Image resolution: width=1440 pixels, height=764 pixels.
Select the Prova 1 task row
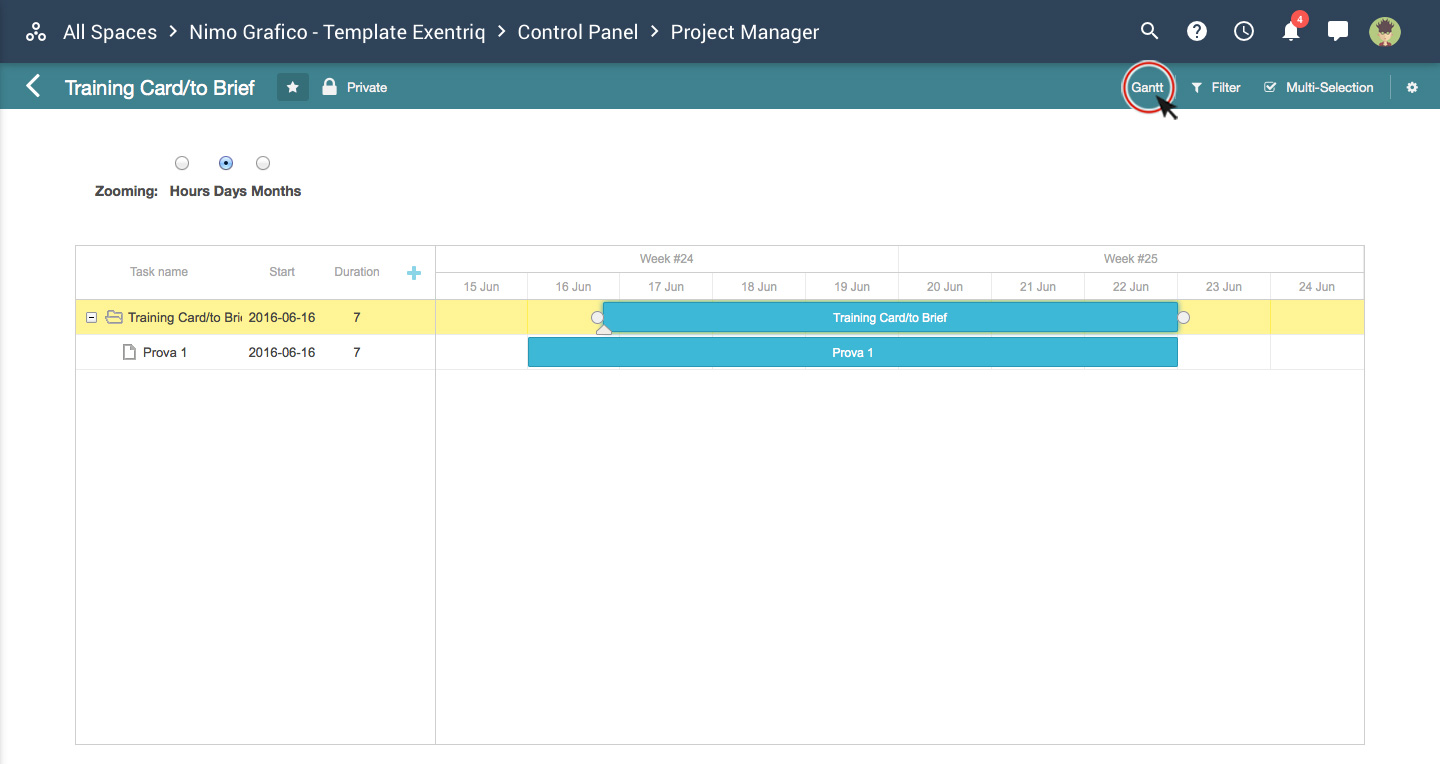tap(255, 352)
